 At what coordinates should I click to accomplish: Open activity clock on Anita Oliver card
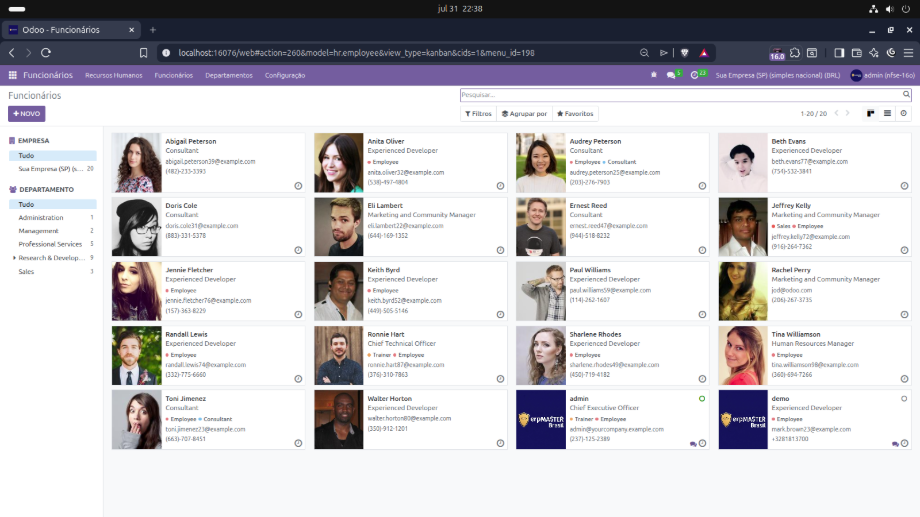(500, 186)
